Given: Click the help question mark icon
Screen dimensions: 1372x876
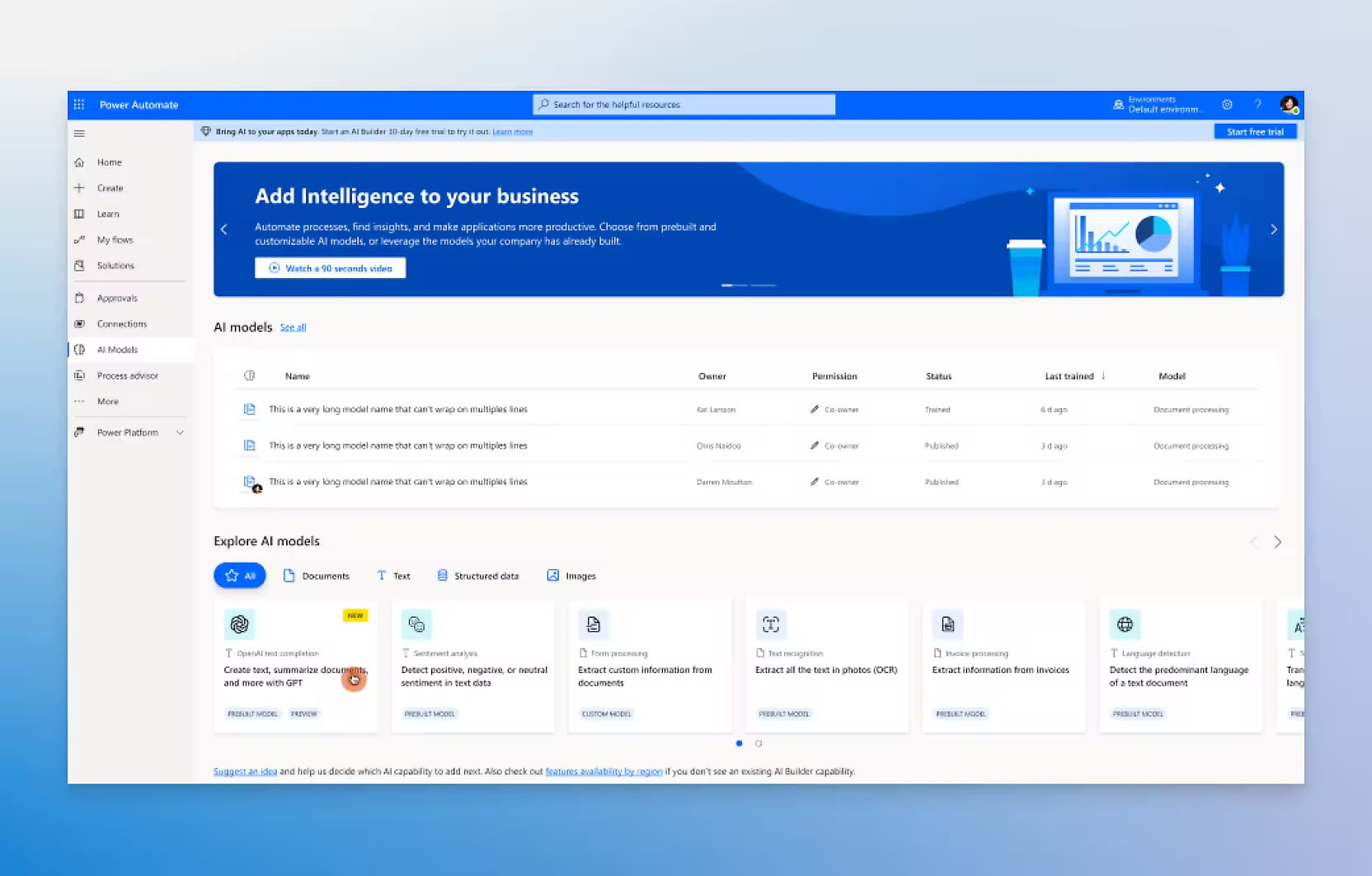Looking at the screenshot, I should click(1257, 105).
